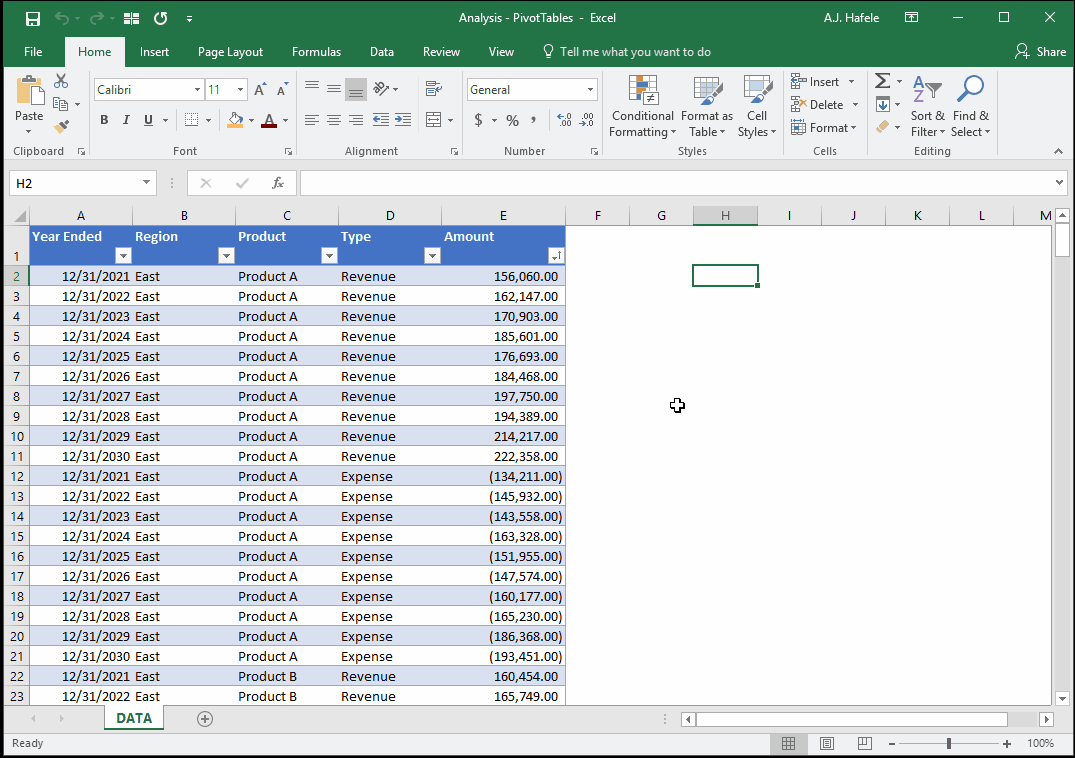Switch to the Insert ribbon tab

pos(154,52)
